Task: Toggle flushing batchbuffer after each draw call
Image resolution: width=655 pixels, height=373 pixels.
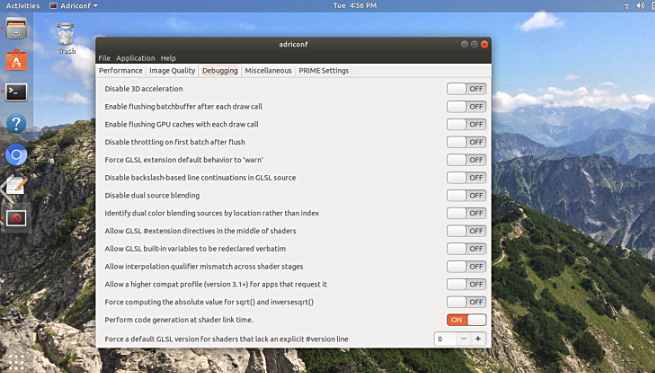Action: pyautogui.click(x=466, y=107)
